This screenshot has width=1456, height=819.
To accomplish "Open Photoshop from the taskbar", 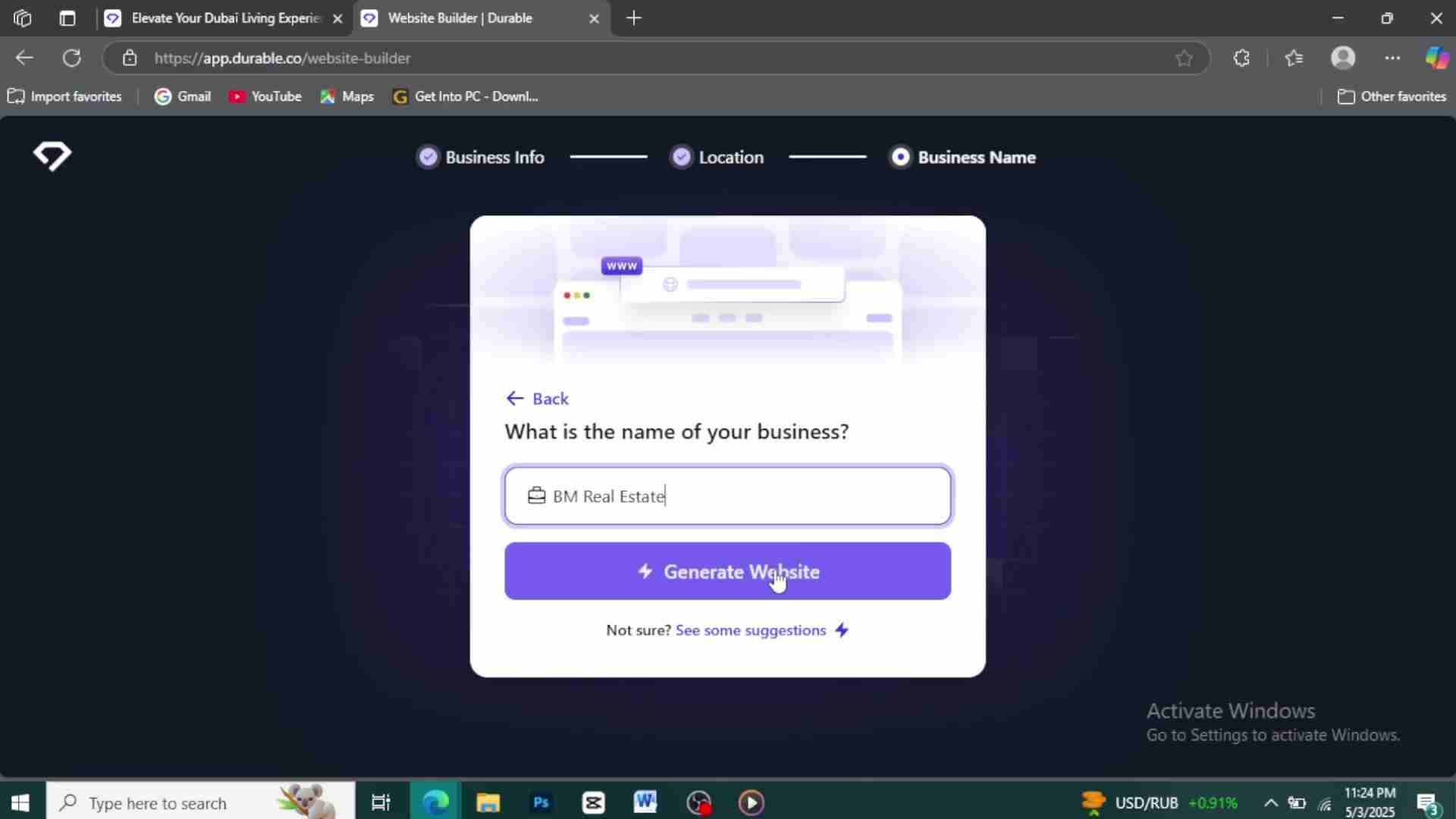I will pyautogui.click(x=541, y=802).
